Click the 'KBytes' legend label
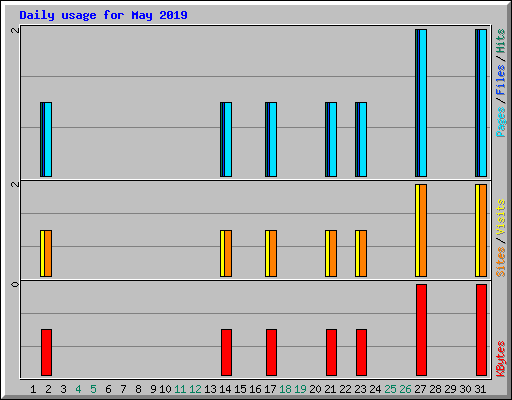Viewport: 512px width, 400px height. (x=501, y=359)
